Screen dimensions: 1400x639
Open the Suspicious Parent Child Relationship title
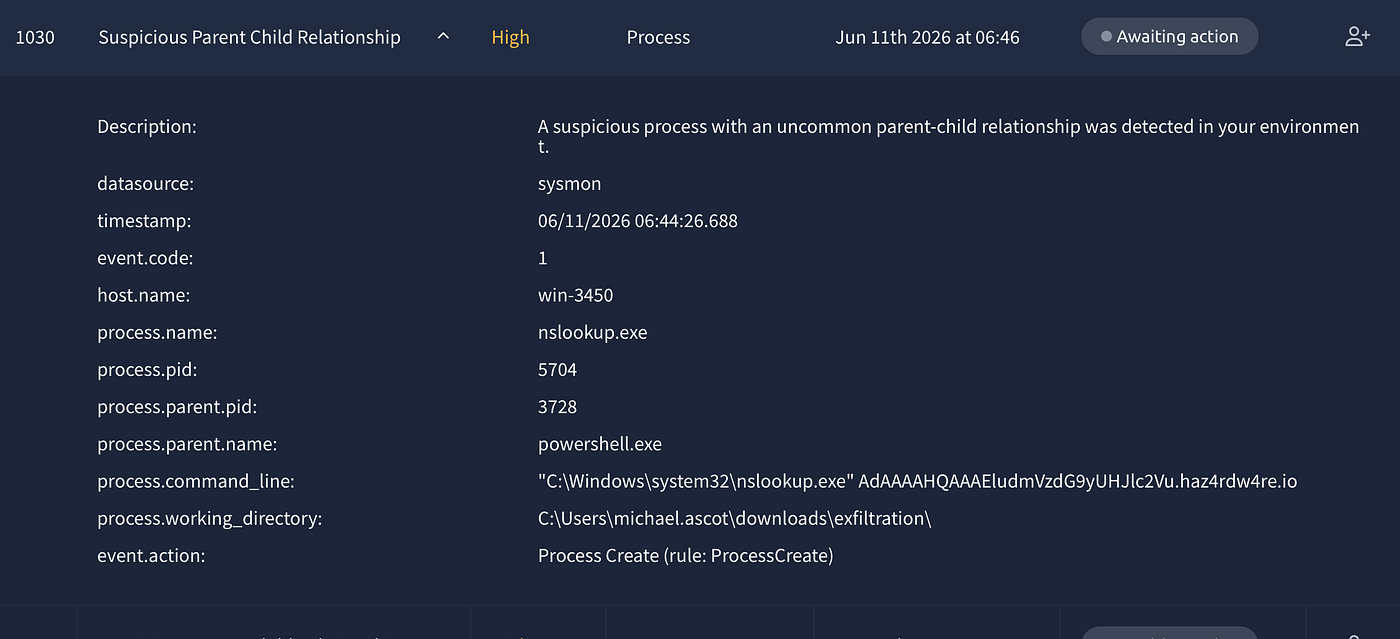click(249, 37)
